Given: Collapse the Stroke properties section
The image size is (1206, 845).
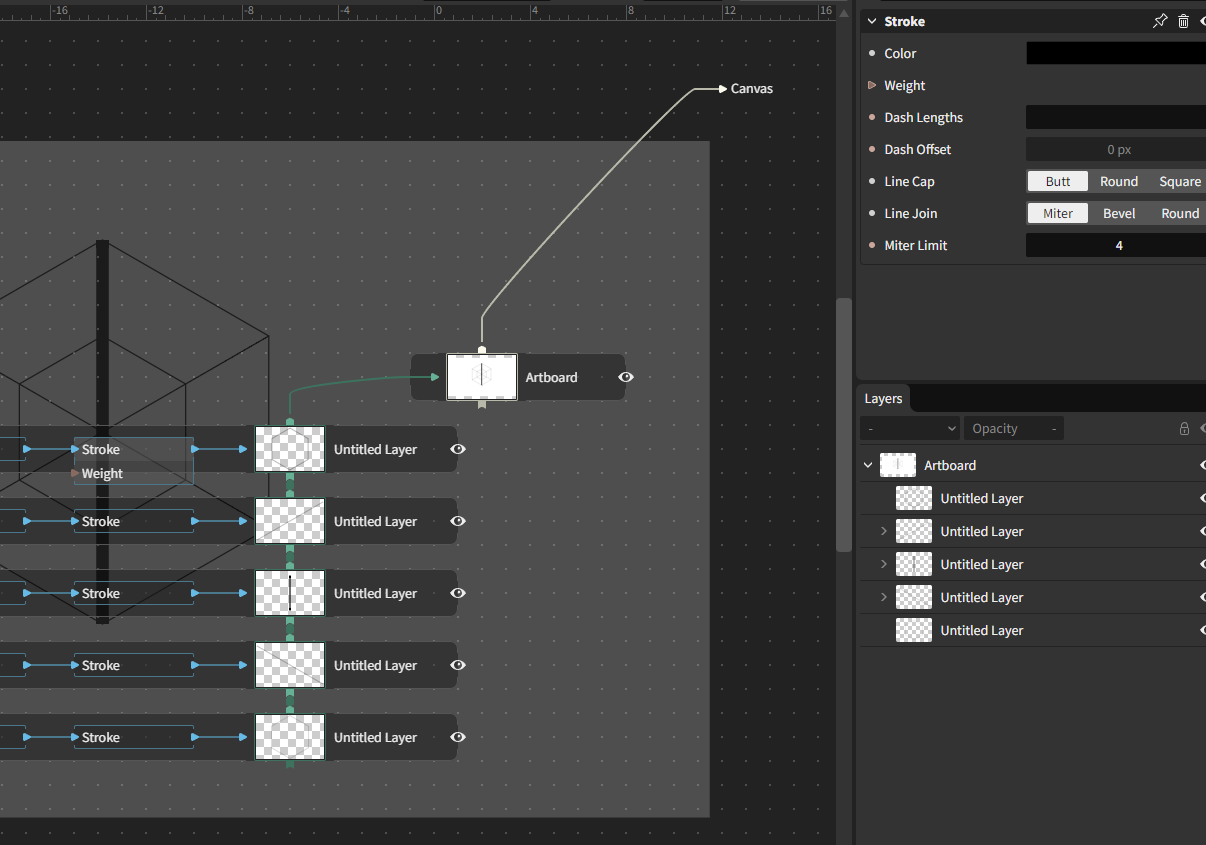Looking at the screenshot, I should (872, 21).
